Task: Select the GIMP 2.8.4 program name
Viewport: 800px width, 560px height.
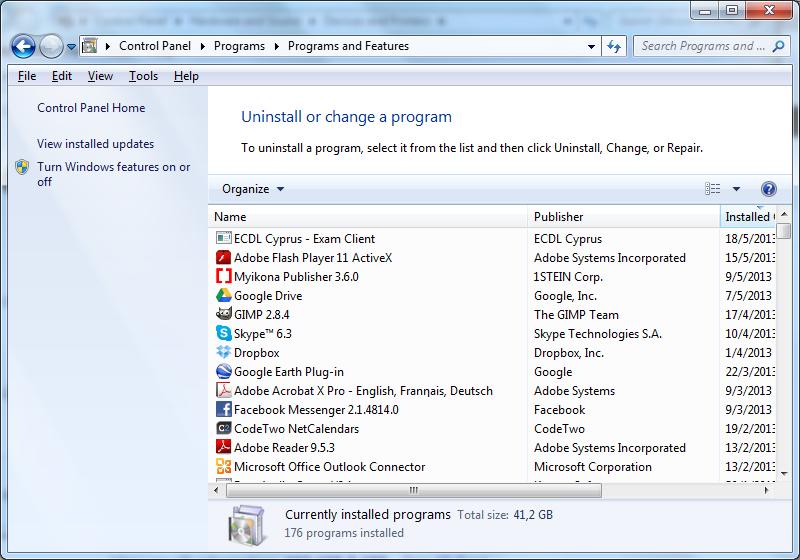Action: tap(261, 315)
